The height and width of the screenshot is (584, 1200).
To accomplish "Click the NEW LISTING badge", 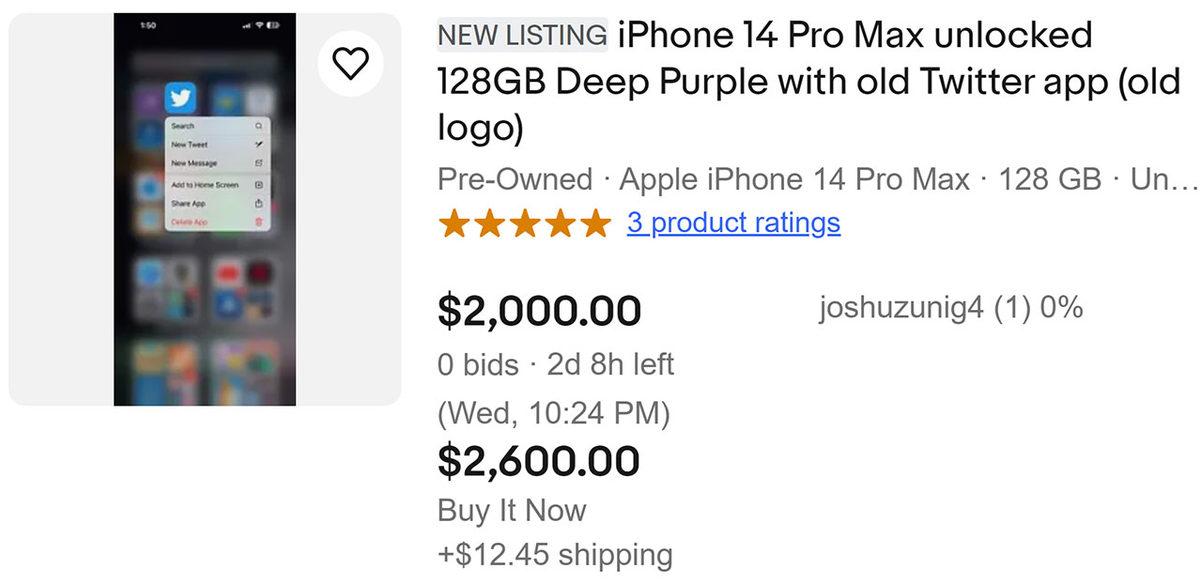I will click(522, 36).
